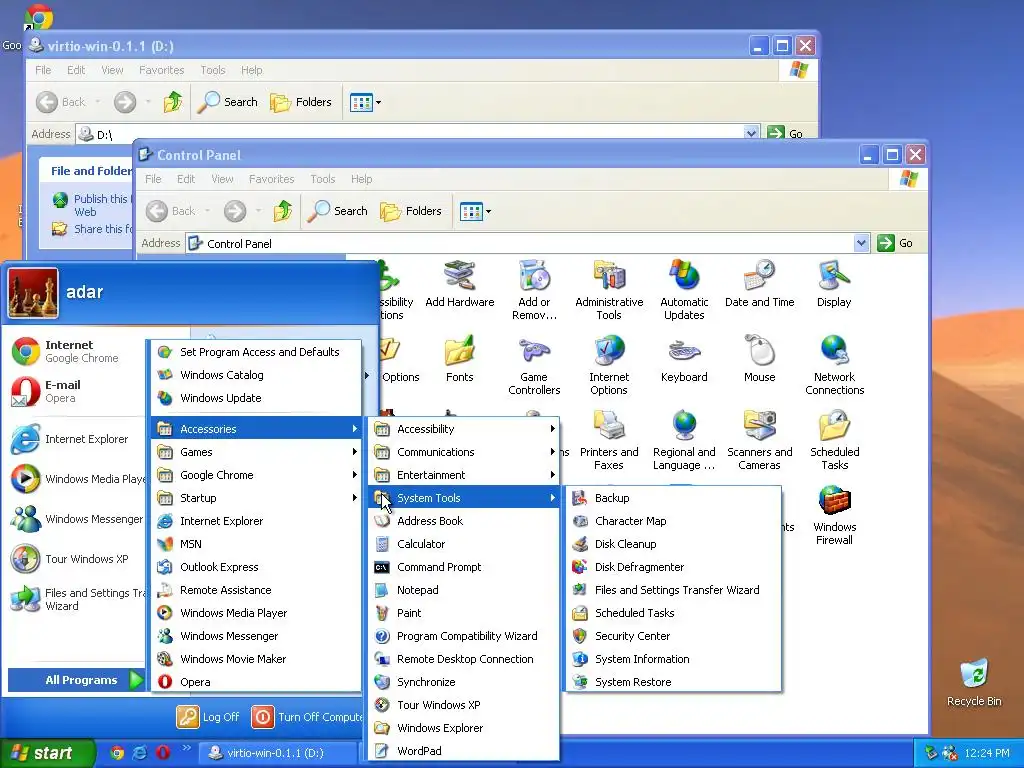The width and height of the screenshot is (1024, 768).
Task: Expand the Startup submenu
Action: (257, 498)
